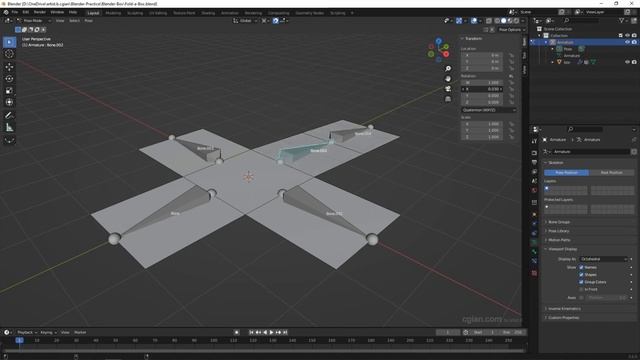Open the Tool properties tab icon
The image size is (640, 360).
[534, 141]
